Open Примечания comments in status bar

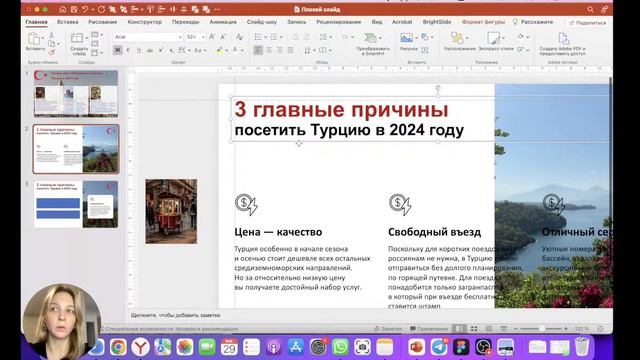(x=429, y=328)
